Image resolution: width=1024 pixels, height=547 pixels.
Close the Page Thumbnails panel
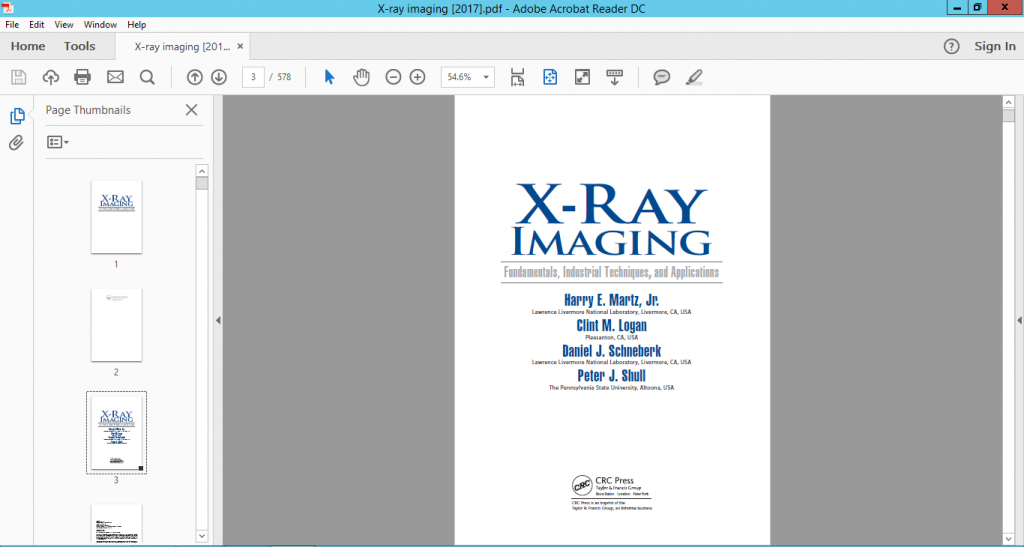tap(191, 110)
